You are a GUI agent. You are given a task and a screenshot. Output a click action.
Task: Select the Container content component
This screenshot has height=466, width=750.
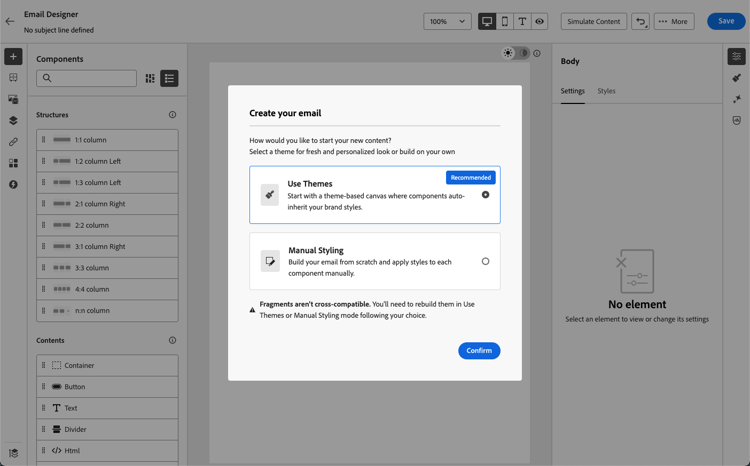[107, 366]
